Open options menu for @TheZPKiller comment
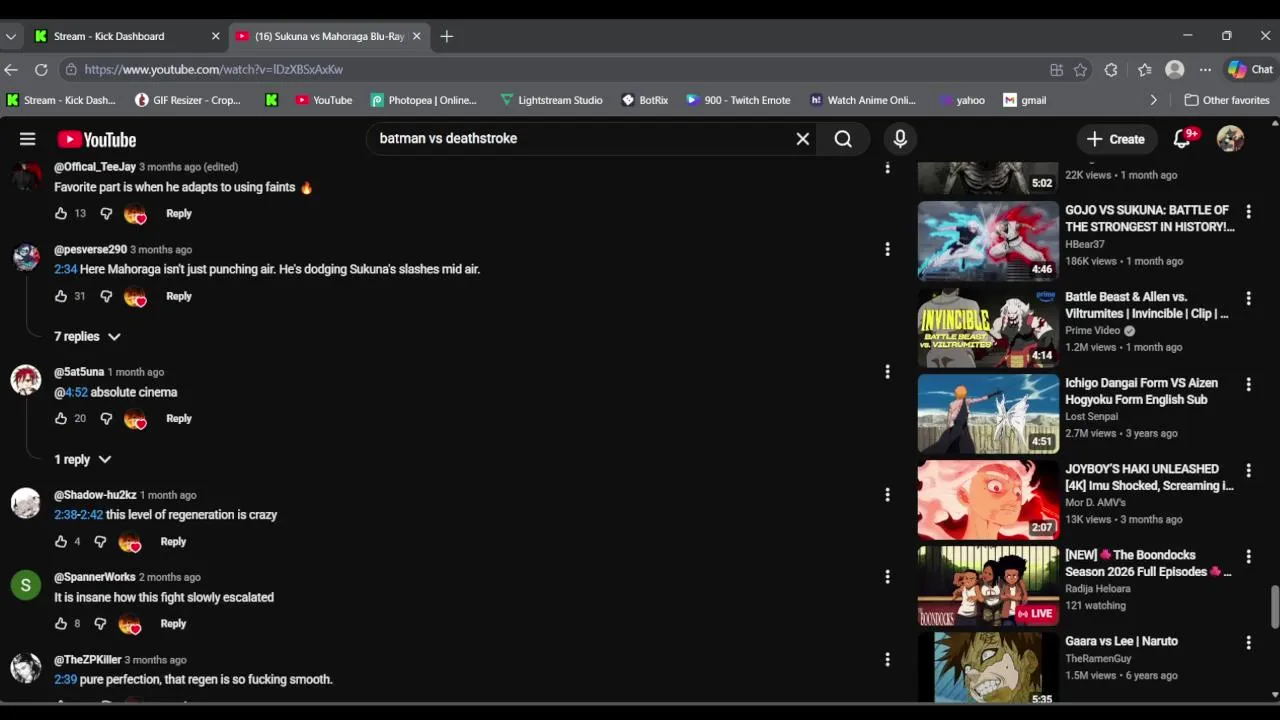 [x=887, y=660]
